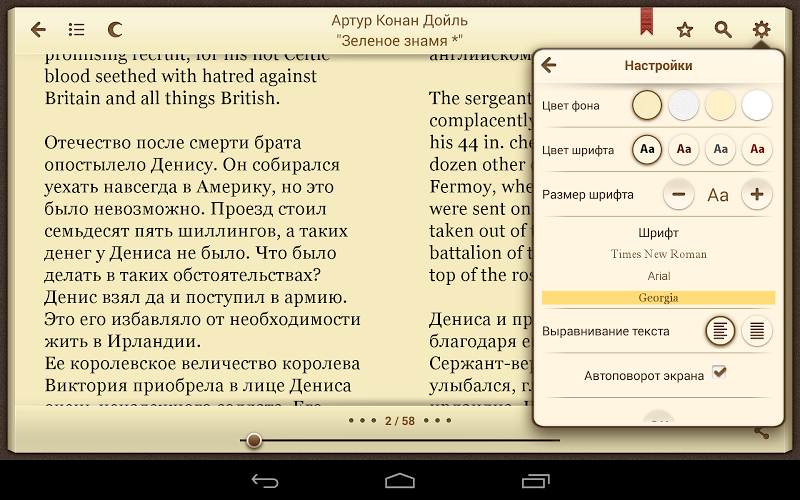The image size is (800, 500).
Task: Set text alignment to justified
Action: pos(757,331)
